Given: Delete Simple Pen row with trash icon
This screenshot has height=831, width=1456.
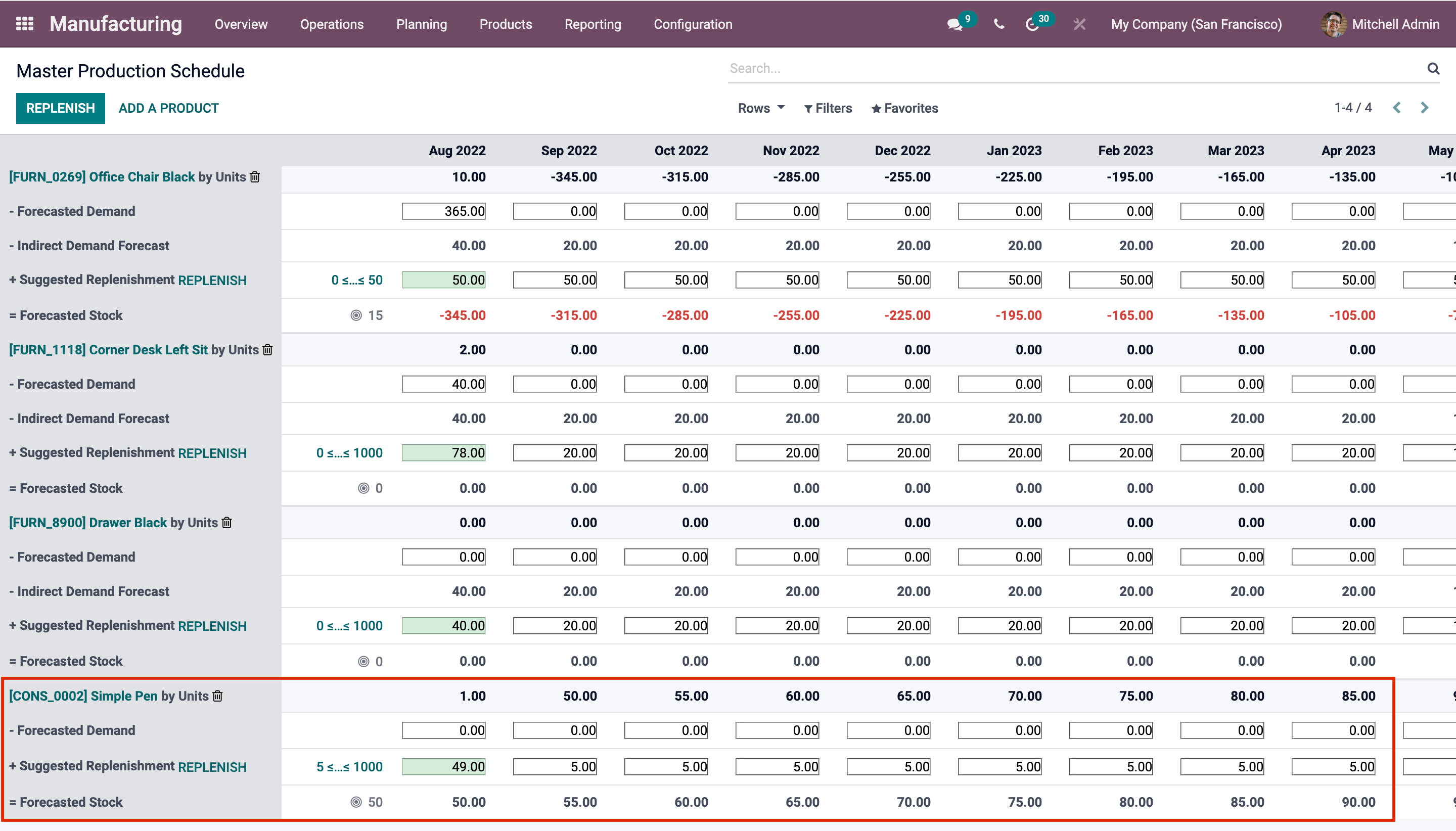Looking at the screenshot, I should click(x=217, y=696).
